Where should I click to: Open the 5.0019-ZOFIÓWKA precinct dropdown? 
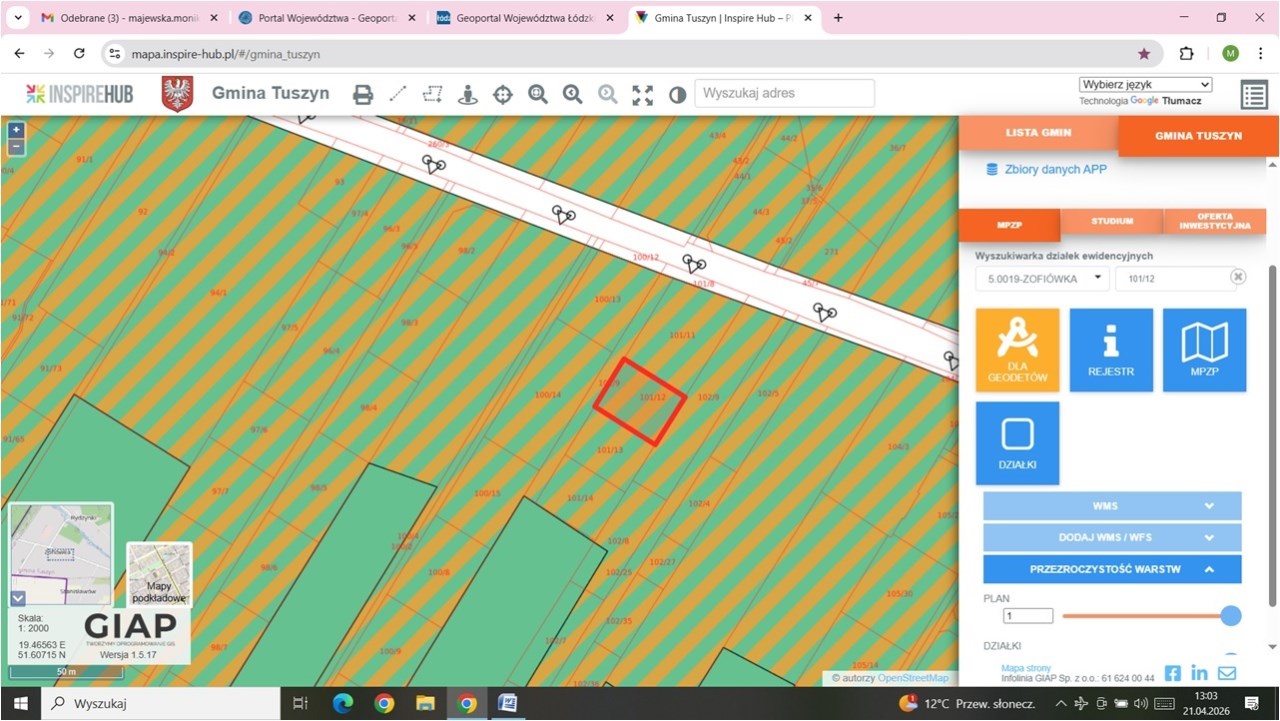1042,278
